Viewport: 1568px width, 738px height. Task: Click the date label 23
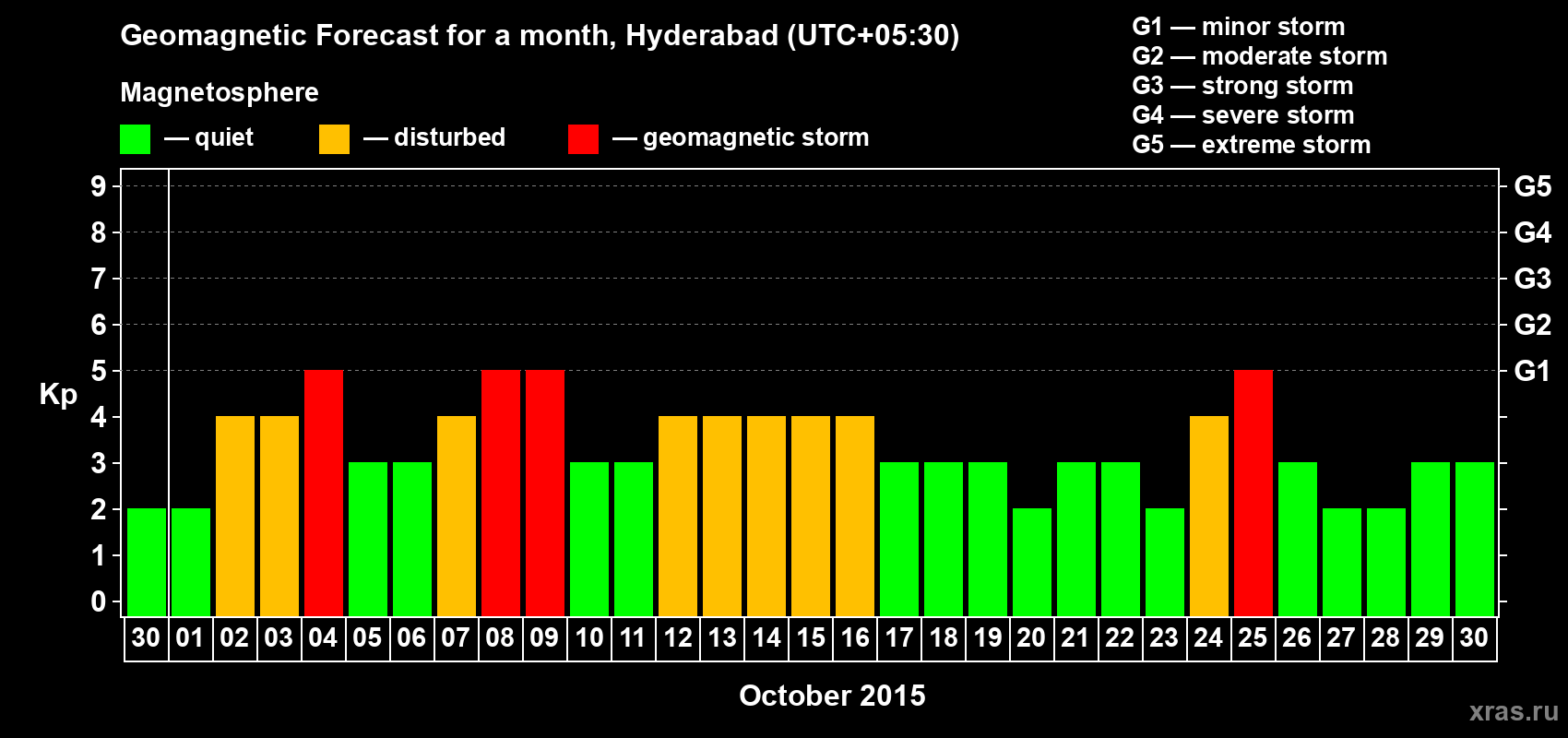[x=1164, y=638]
